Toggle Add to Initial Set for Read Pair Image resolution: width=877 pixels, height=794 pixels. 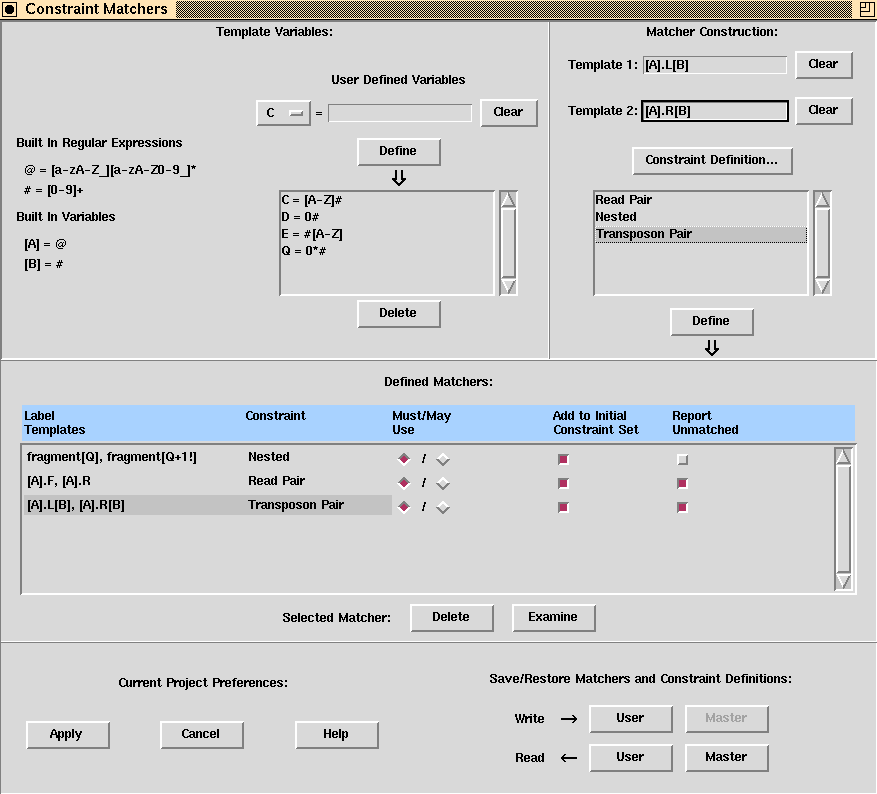click(x=563, y=484)
